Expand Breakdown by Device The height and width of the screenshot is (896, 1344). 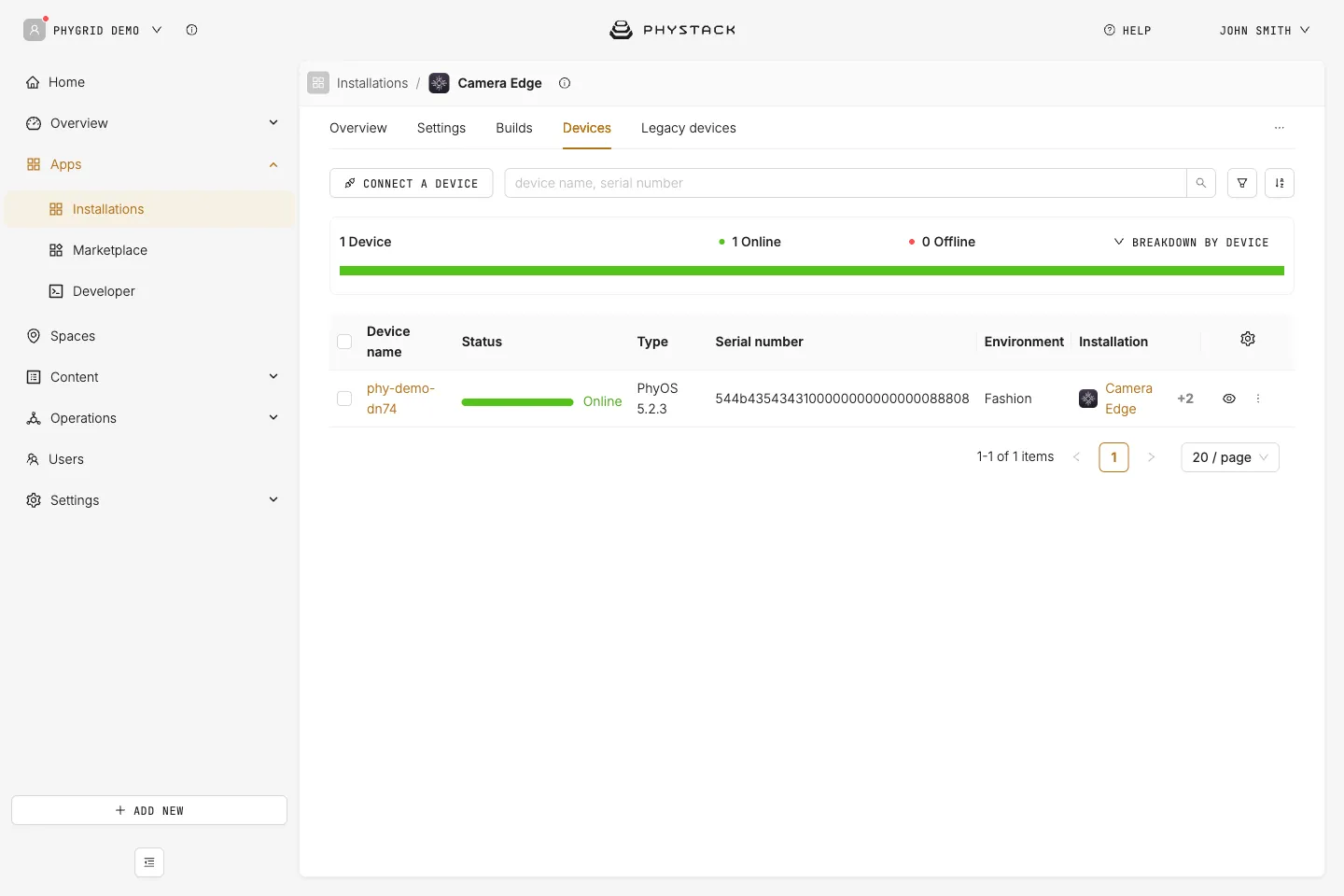(x=1192, y=242)
